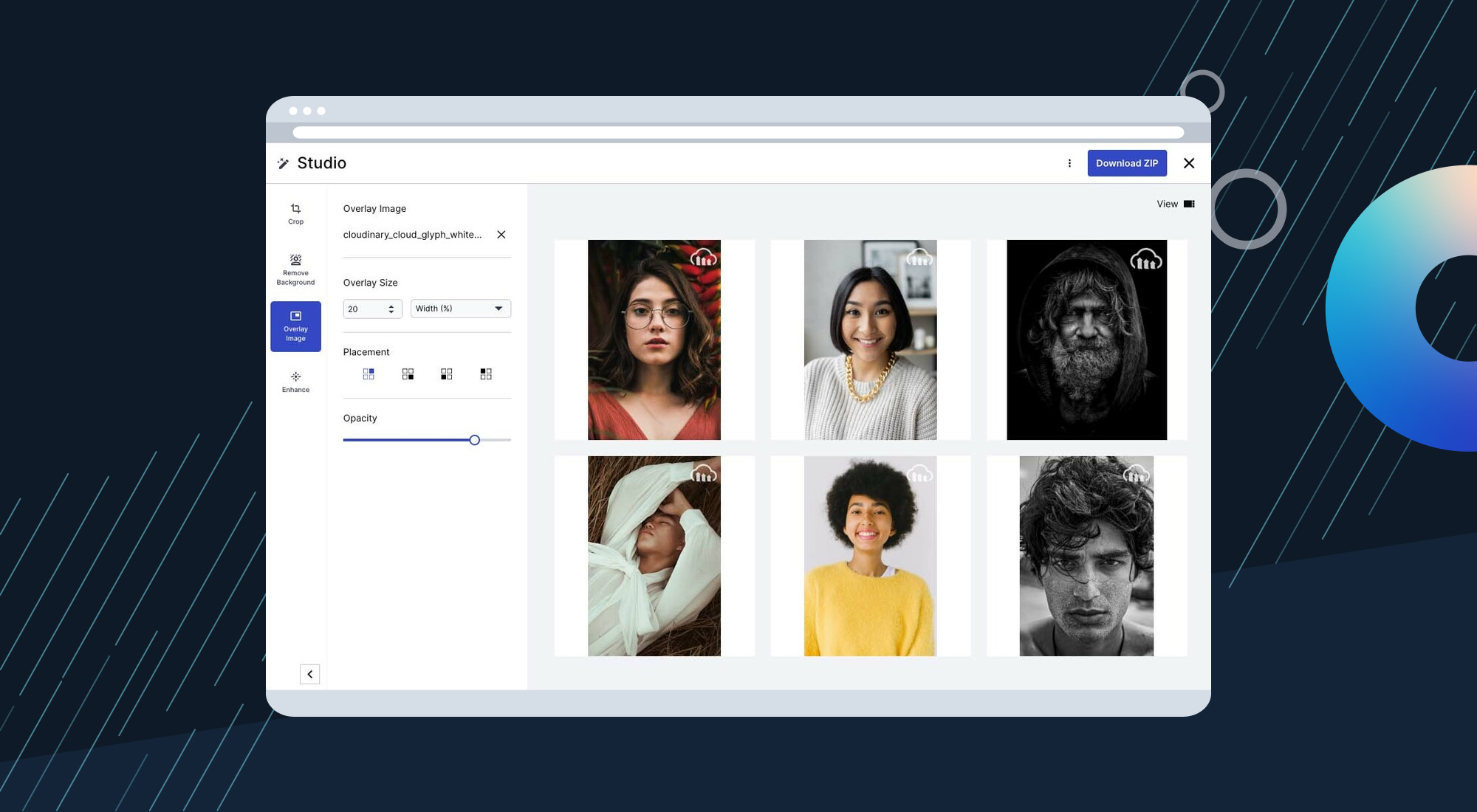Screen dimensions: 1477x812
Task: Open the Width (%) units dropdown
Action: tap(459, 309)
